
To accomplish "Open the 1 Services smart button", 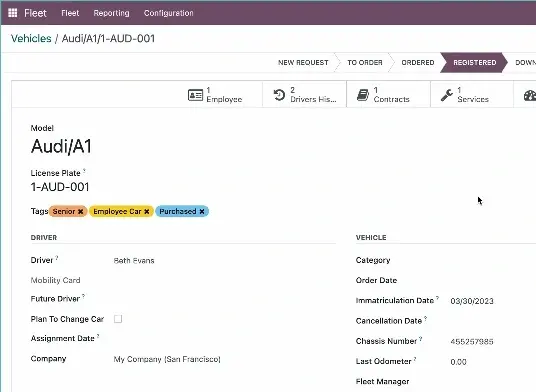I will pos(472,95).
